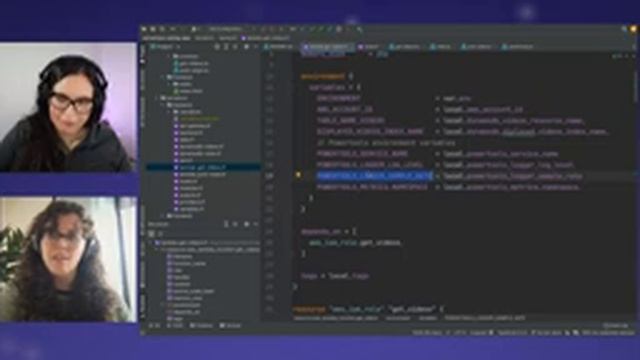Image resolution: width=640 pixels, height=360 pixels.
Task: Switch to the fourth editor tab
Action: click(x=405, y=47)
